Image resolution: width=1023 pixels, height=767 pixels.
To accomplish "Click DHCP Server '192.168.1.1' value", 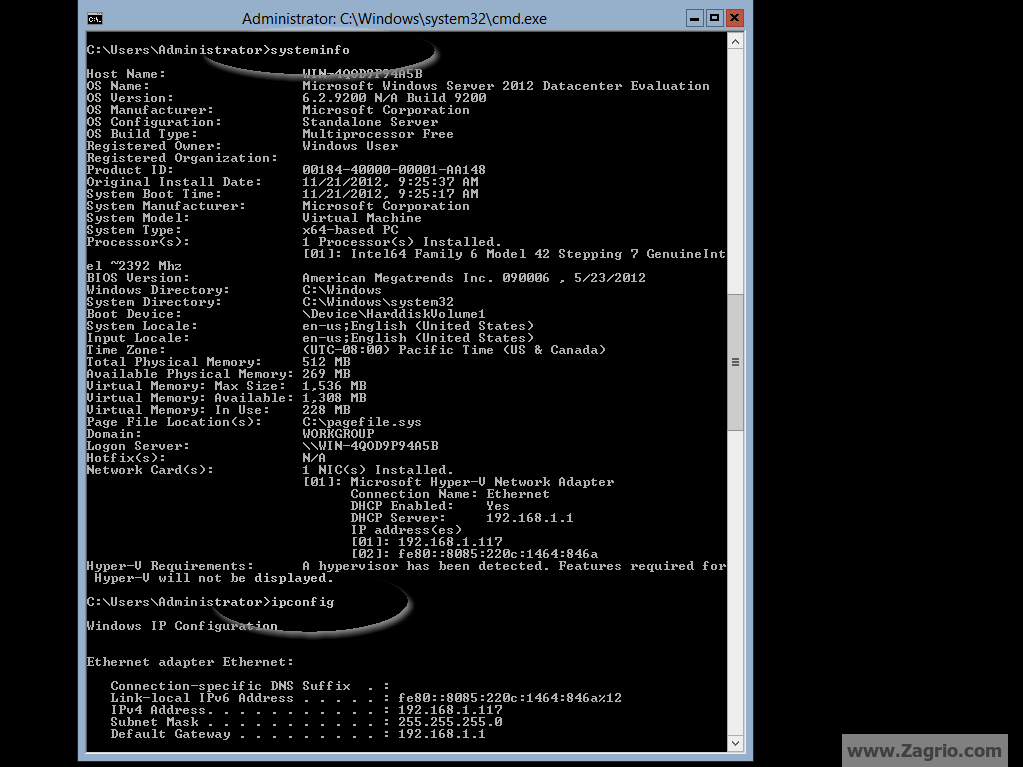I will pos(530,518).
